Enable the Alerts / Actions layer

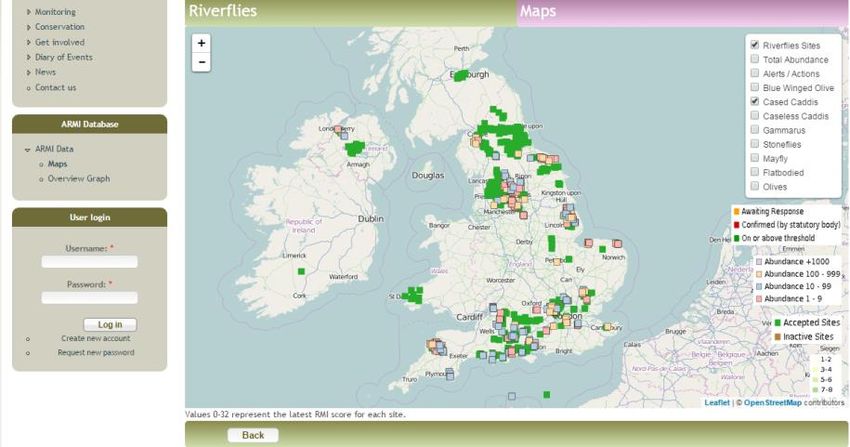tap(755, 73)
